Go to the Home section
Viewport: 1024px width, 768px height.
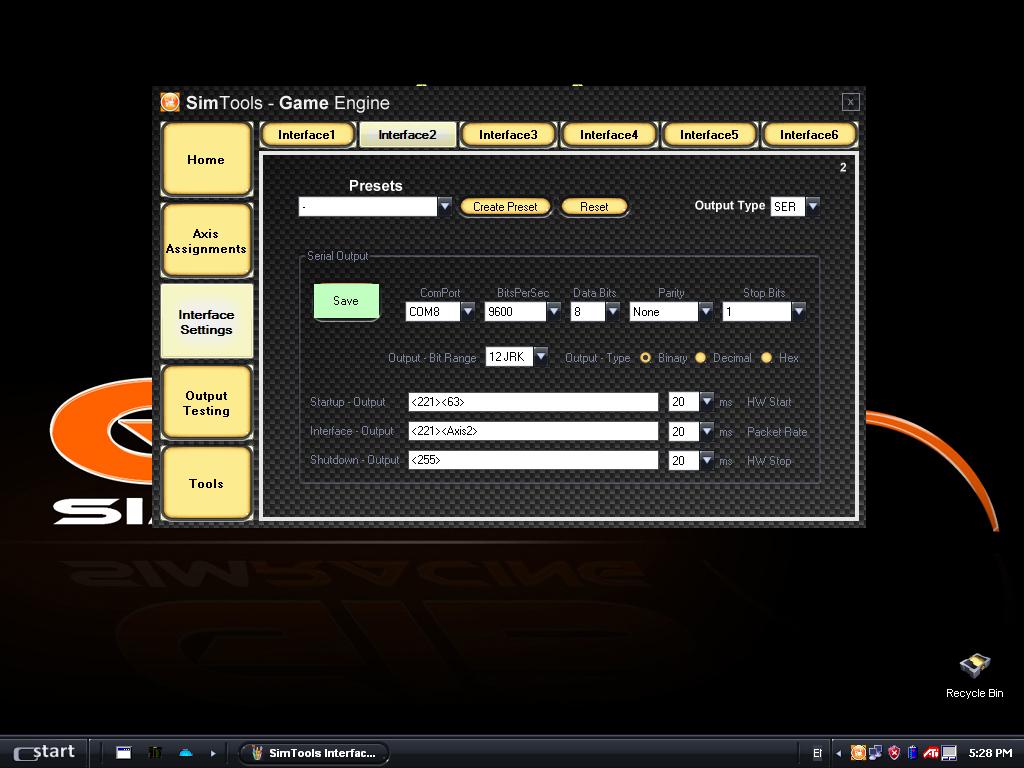point(206,159)
